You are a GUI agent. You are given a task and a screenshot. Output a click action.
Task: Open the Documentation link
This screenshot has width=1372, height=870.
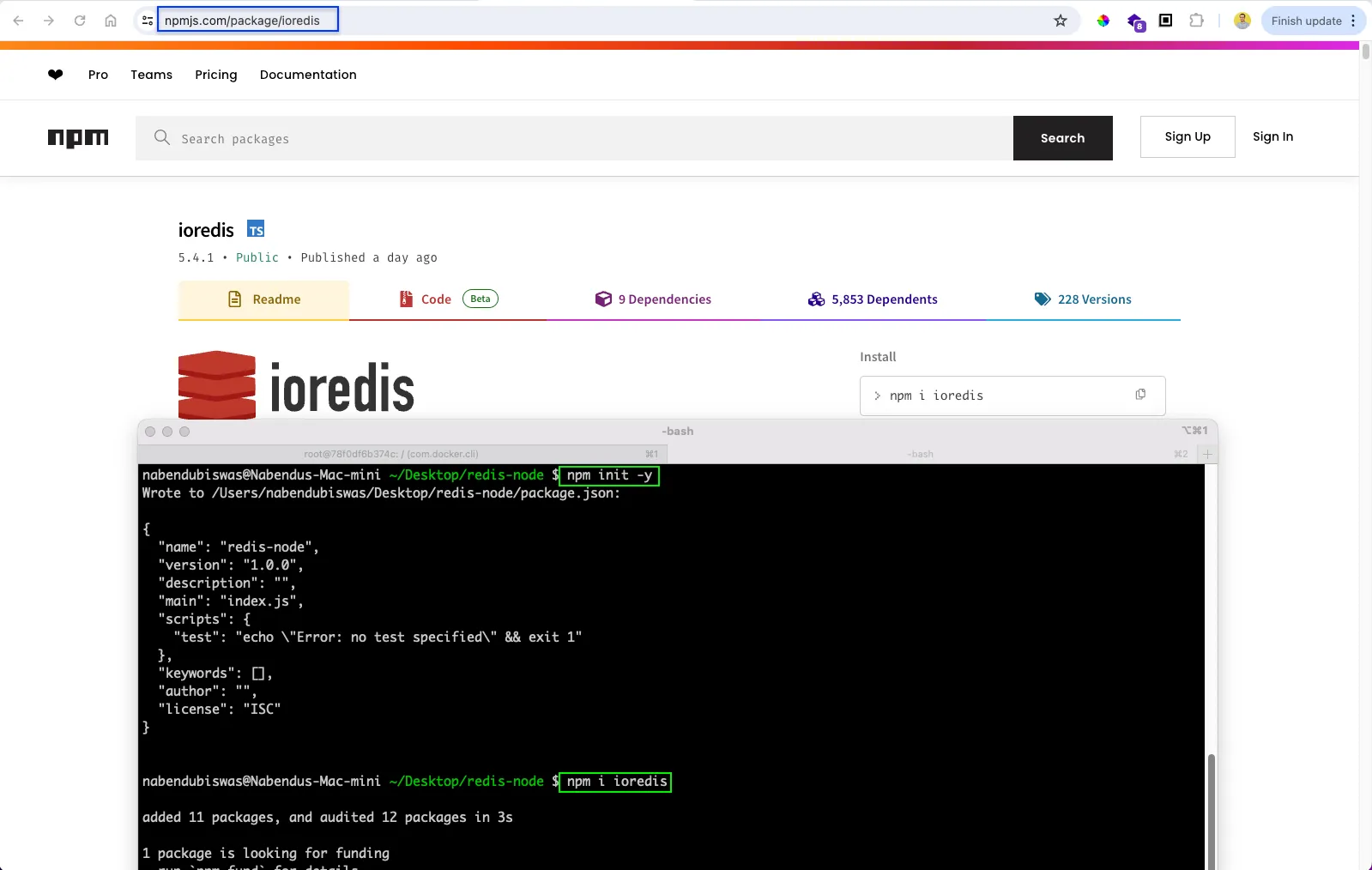(x=308, y=75)
